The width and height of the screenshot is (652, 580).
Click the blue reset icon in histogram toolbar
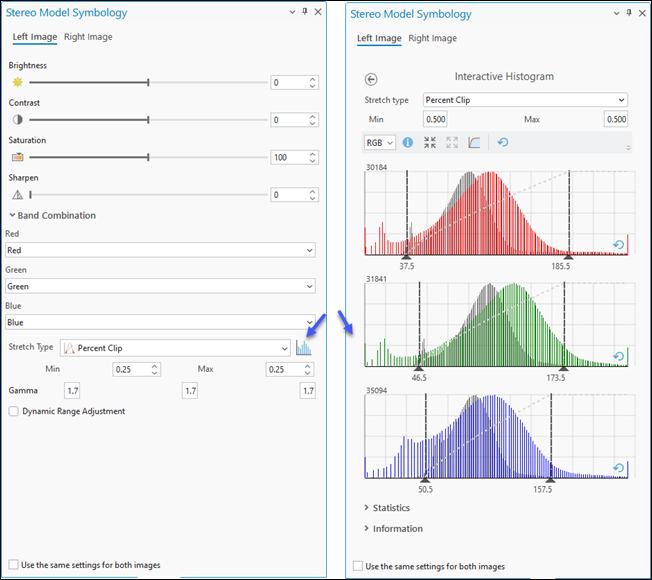[502, 143]
